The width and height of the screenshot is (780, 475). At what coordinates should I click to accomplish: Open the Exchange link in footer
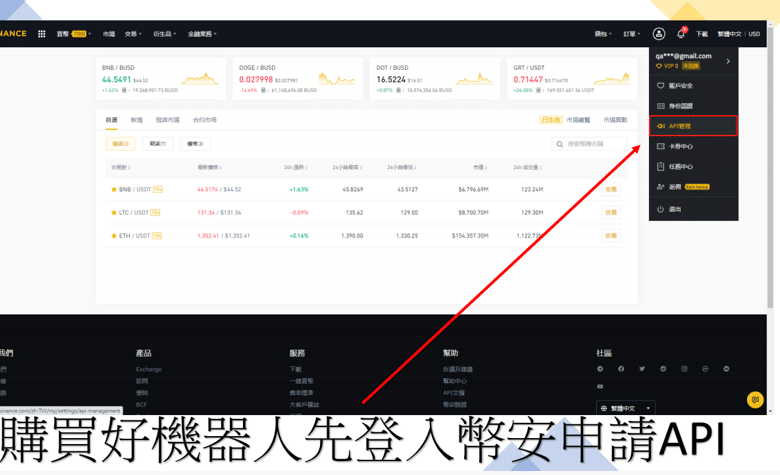(149, 370)
